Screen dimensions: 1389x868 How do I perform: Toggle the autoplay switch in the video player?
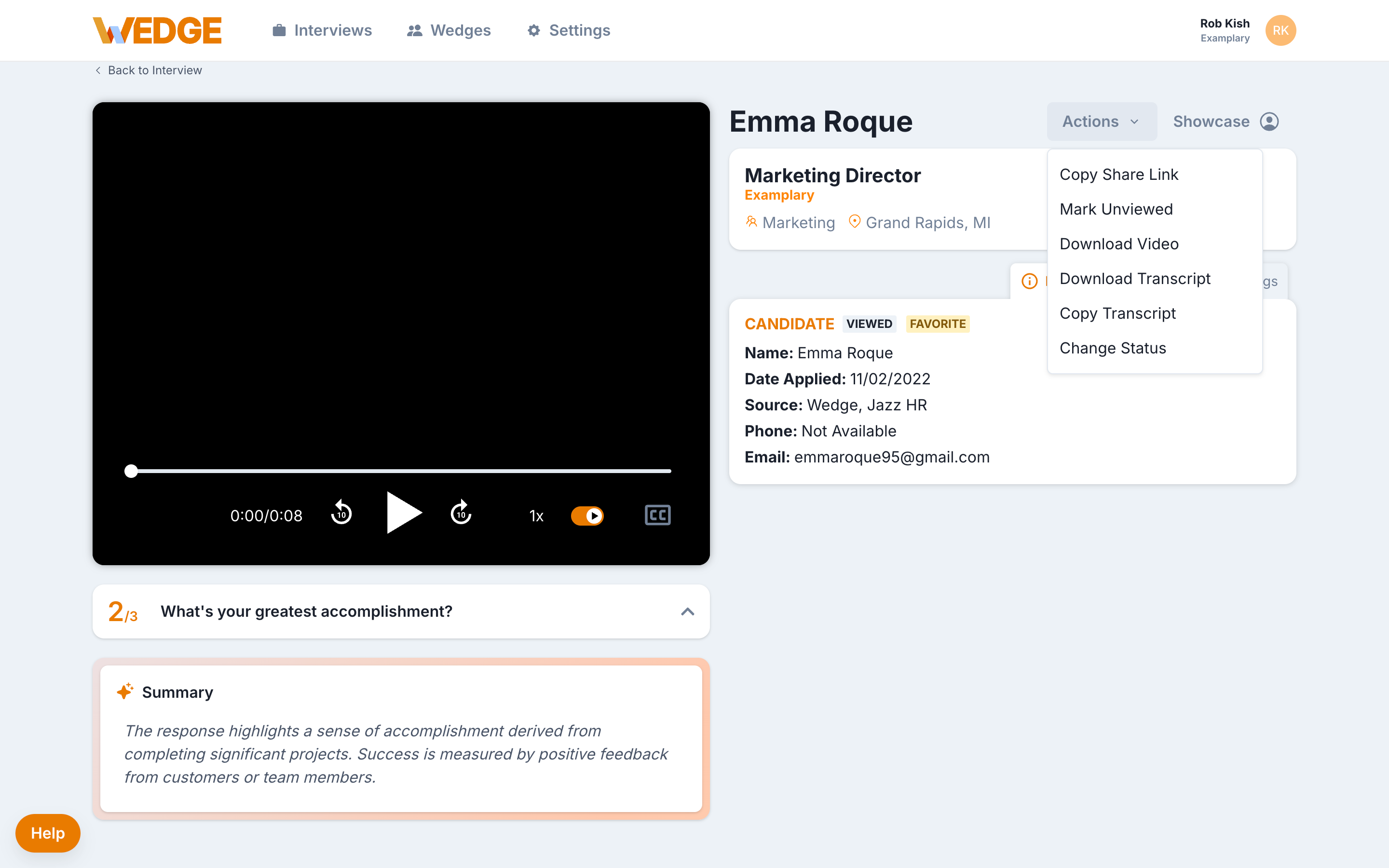[587, 515]
